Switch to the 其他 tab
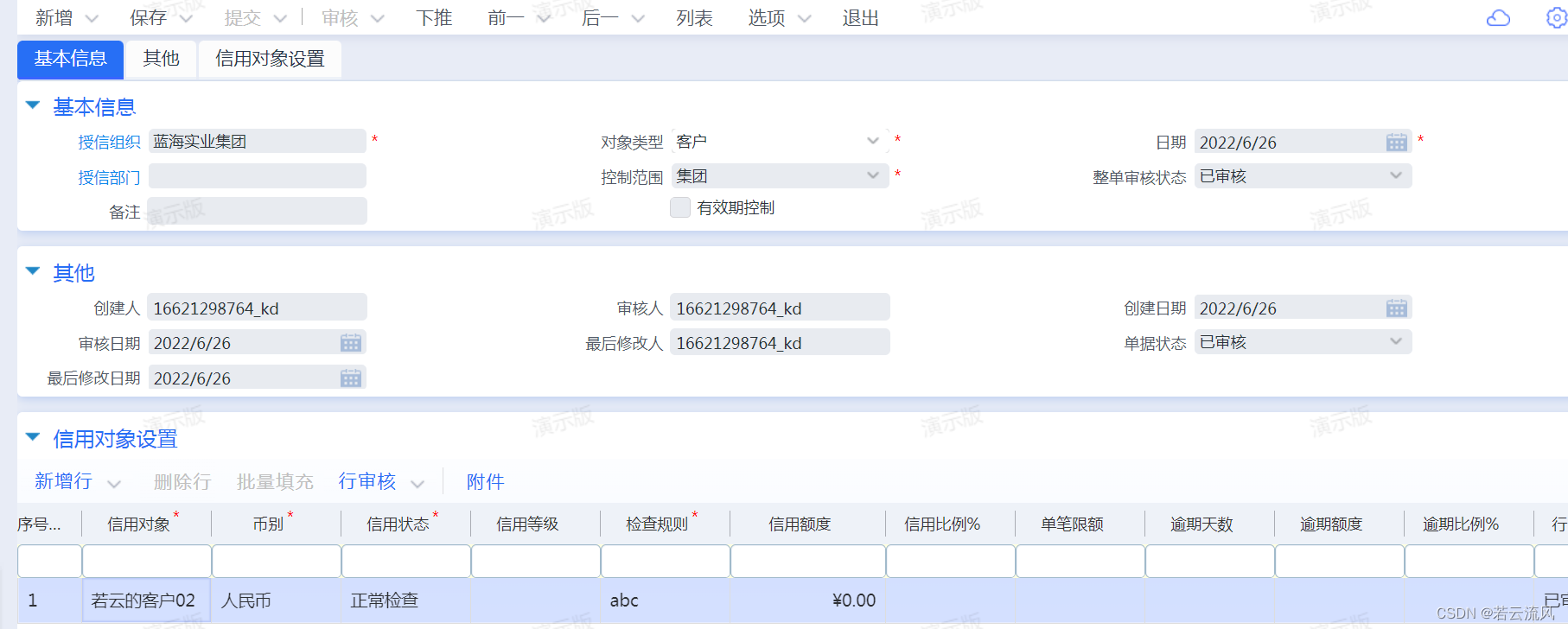The height and width of the screenshot is (629, 1568). (161, 59)
